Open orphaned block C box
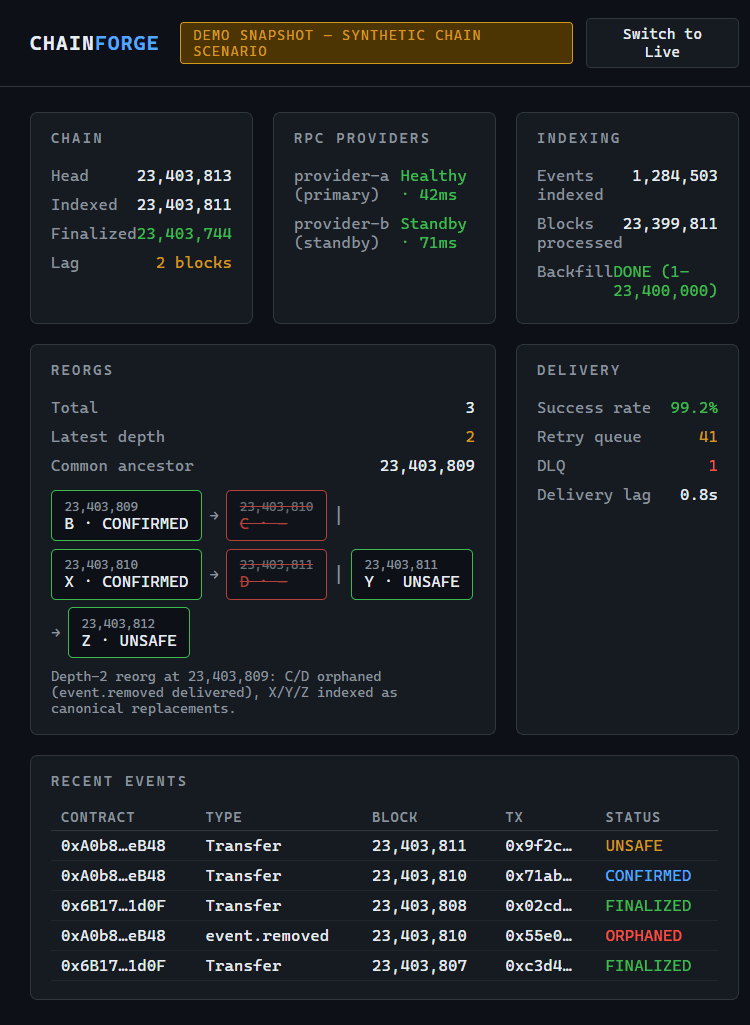 click(276, 516)
